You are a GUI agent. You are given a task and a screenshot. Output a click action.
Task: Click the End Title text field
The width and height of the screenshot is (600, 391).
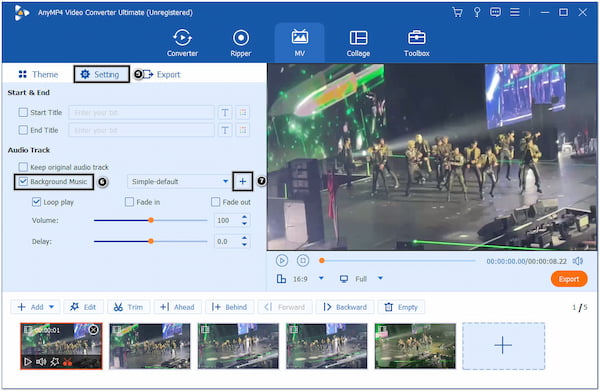[x=141, y=130]
